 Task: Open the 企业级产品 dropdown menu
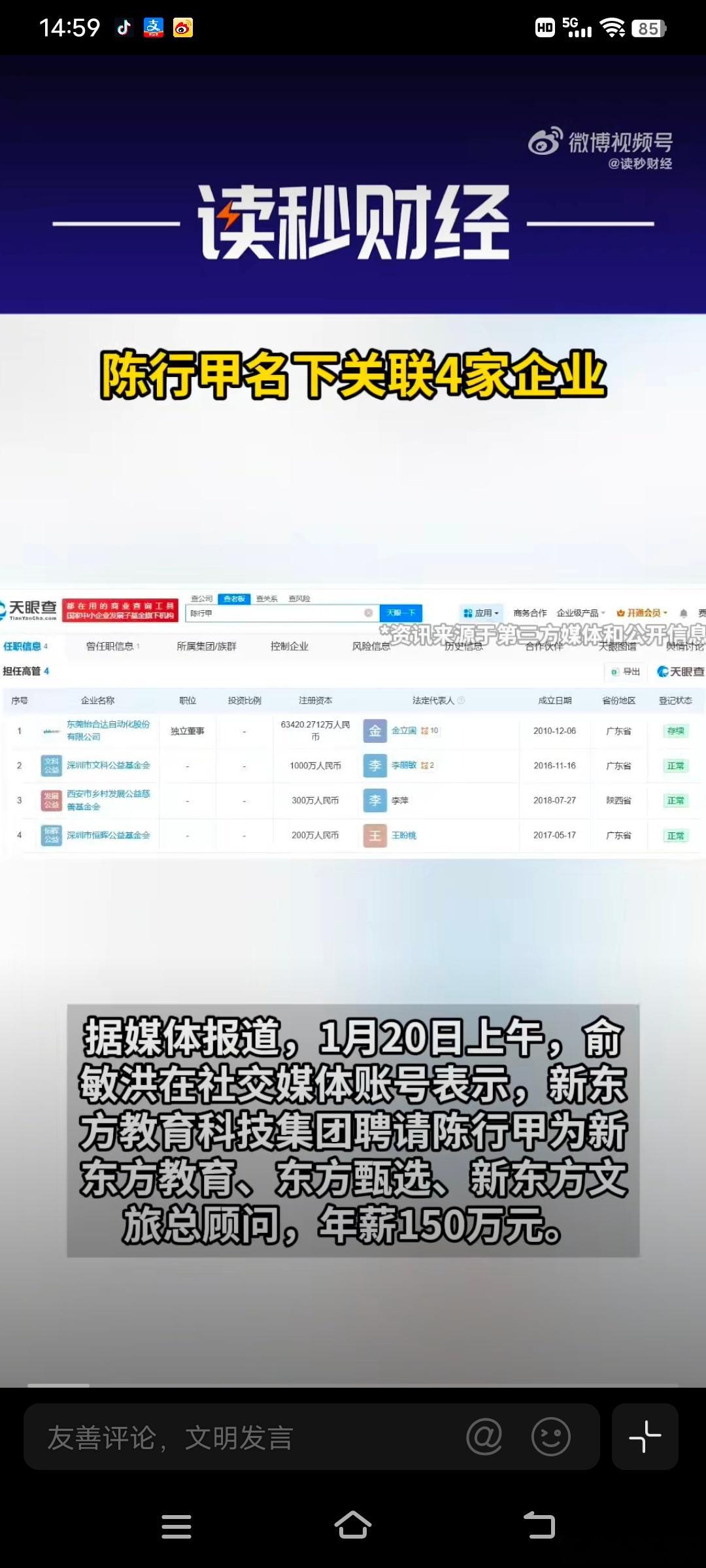point(581,613)
